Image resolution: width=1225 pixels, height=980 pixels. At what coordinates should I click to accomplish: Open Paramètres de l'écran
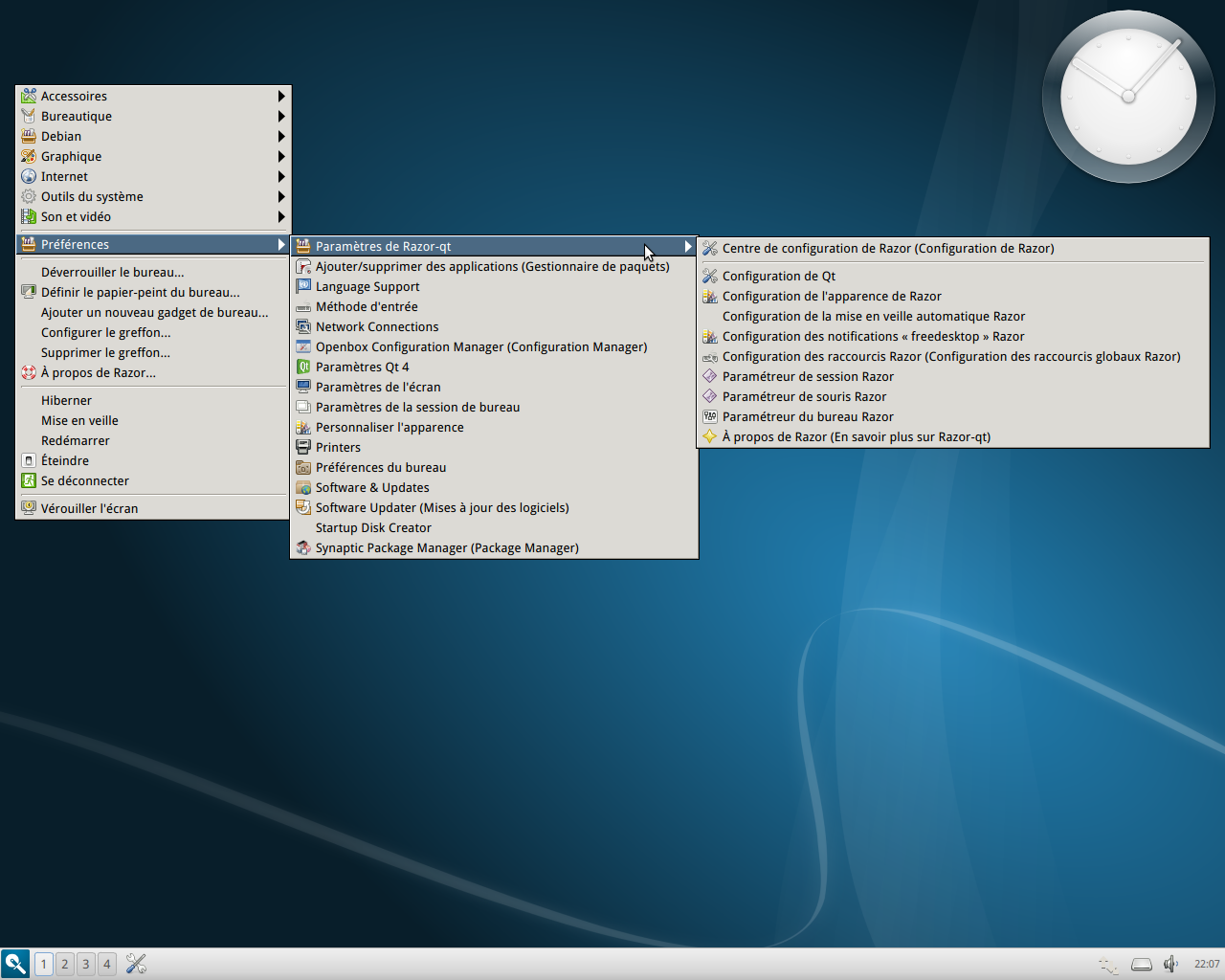pos(494,387)
